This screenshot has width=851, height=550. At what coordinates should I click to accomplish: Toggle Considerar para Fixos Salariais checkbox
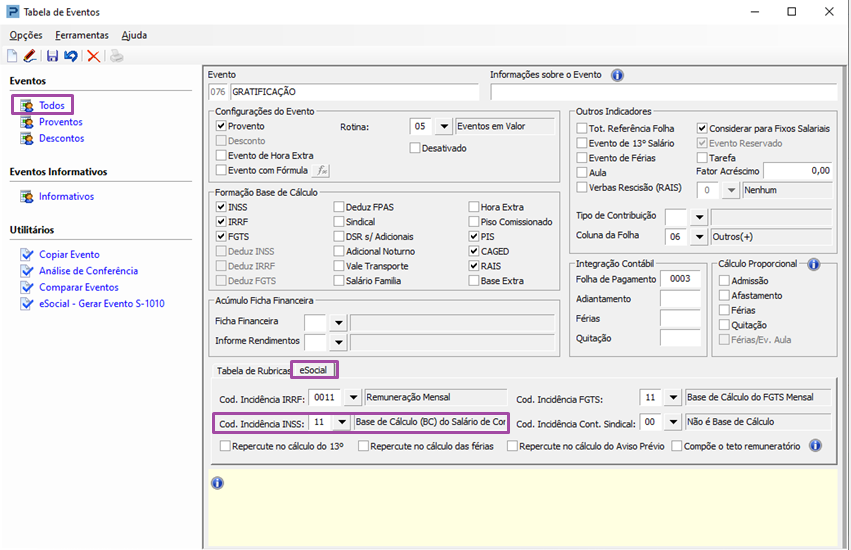(702, 129)
